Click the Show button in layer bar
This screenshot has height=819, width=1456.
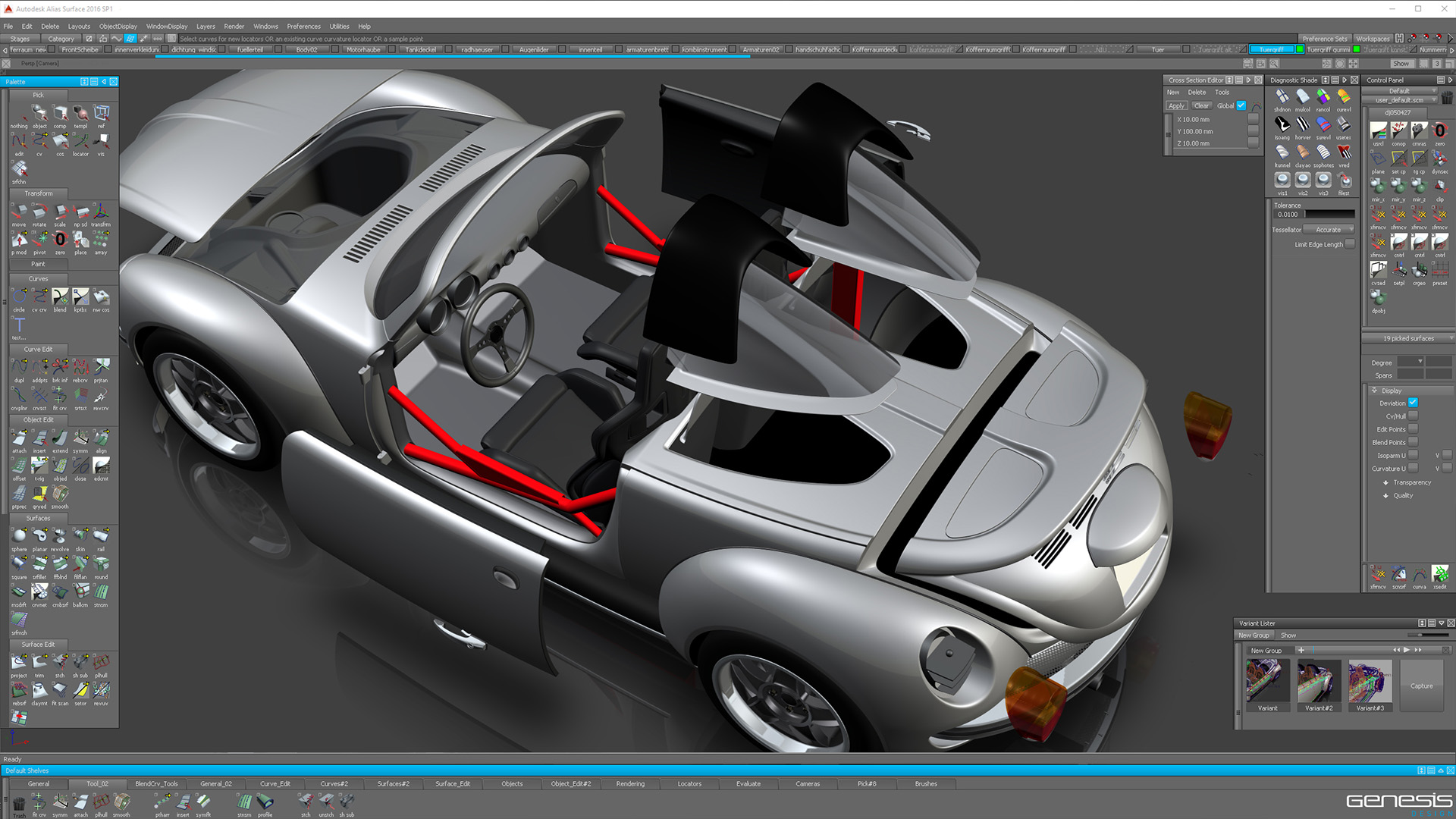1401,64
